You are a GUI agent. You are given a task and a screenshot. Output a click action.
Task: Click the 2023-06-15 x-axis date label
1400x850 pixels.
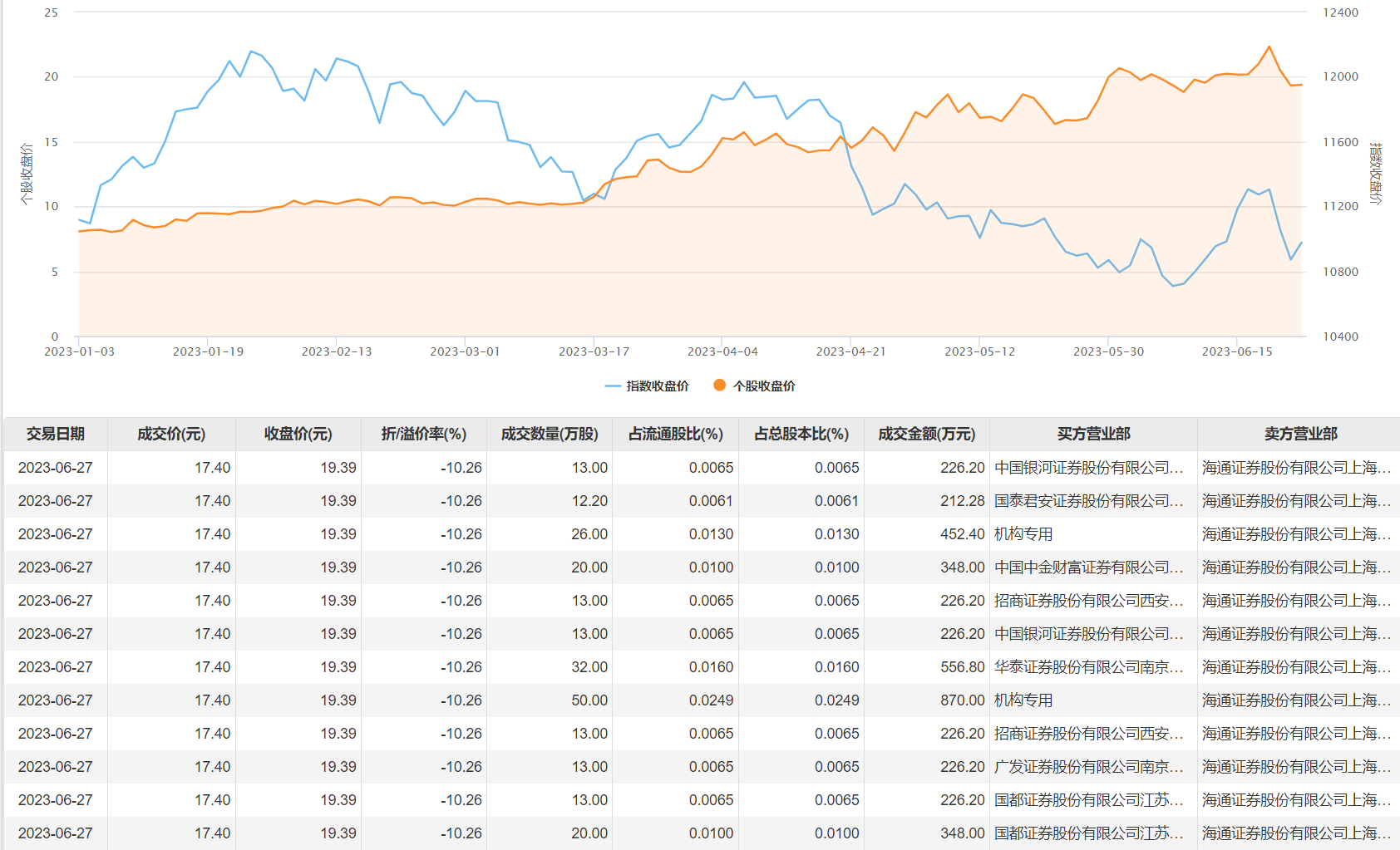(x=1236, y=351)
